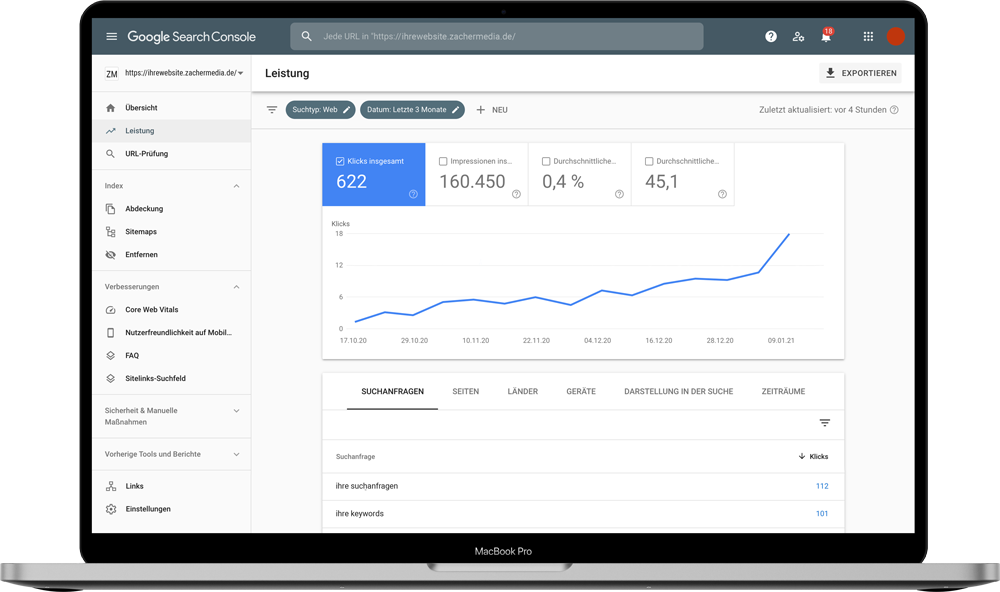Enable the Impressionen checkbox
Viewport: 1000px width, 592px height.
pyautogui.click(x=443, y=161)
